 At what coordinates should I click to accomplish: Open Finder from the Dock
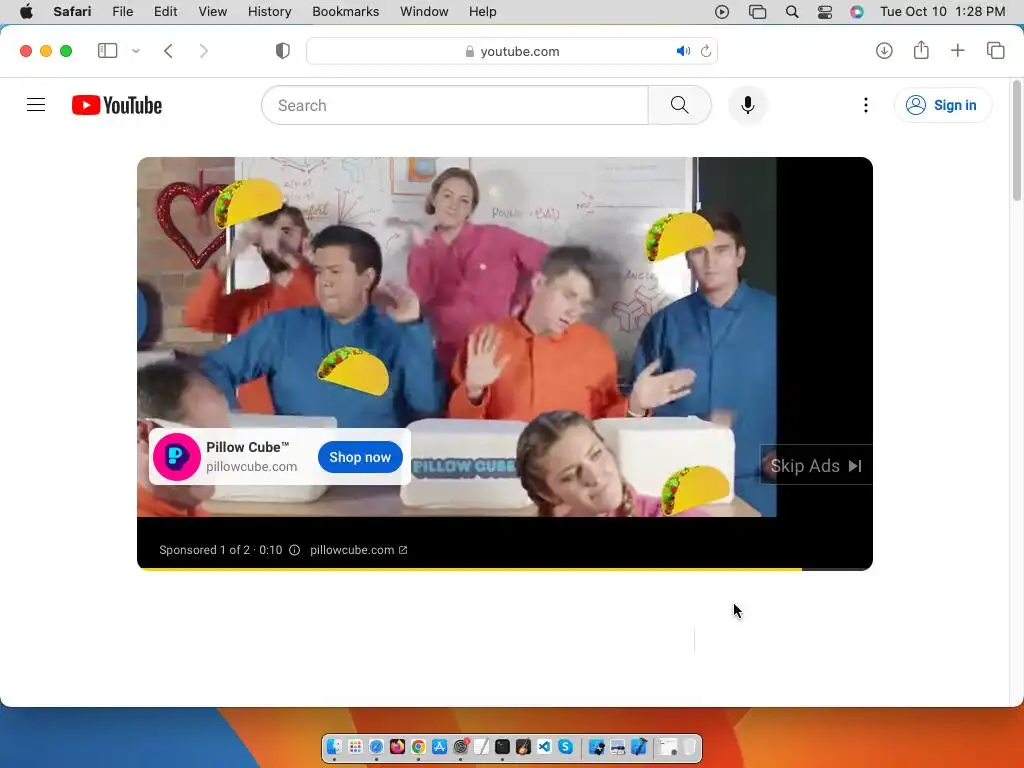pos(334,746)
